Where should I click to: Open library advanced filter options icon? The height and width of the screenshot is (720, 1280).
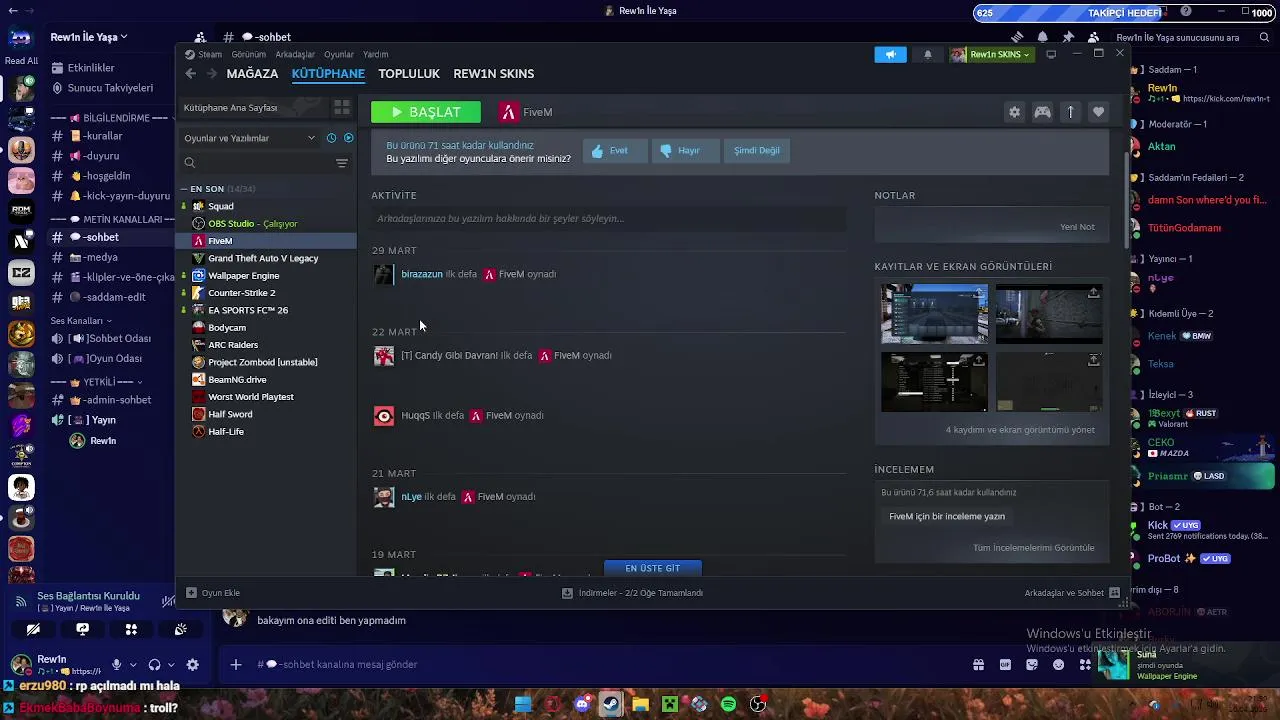342,163
